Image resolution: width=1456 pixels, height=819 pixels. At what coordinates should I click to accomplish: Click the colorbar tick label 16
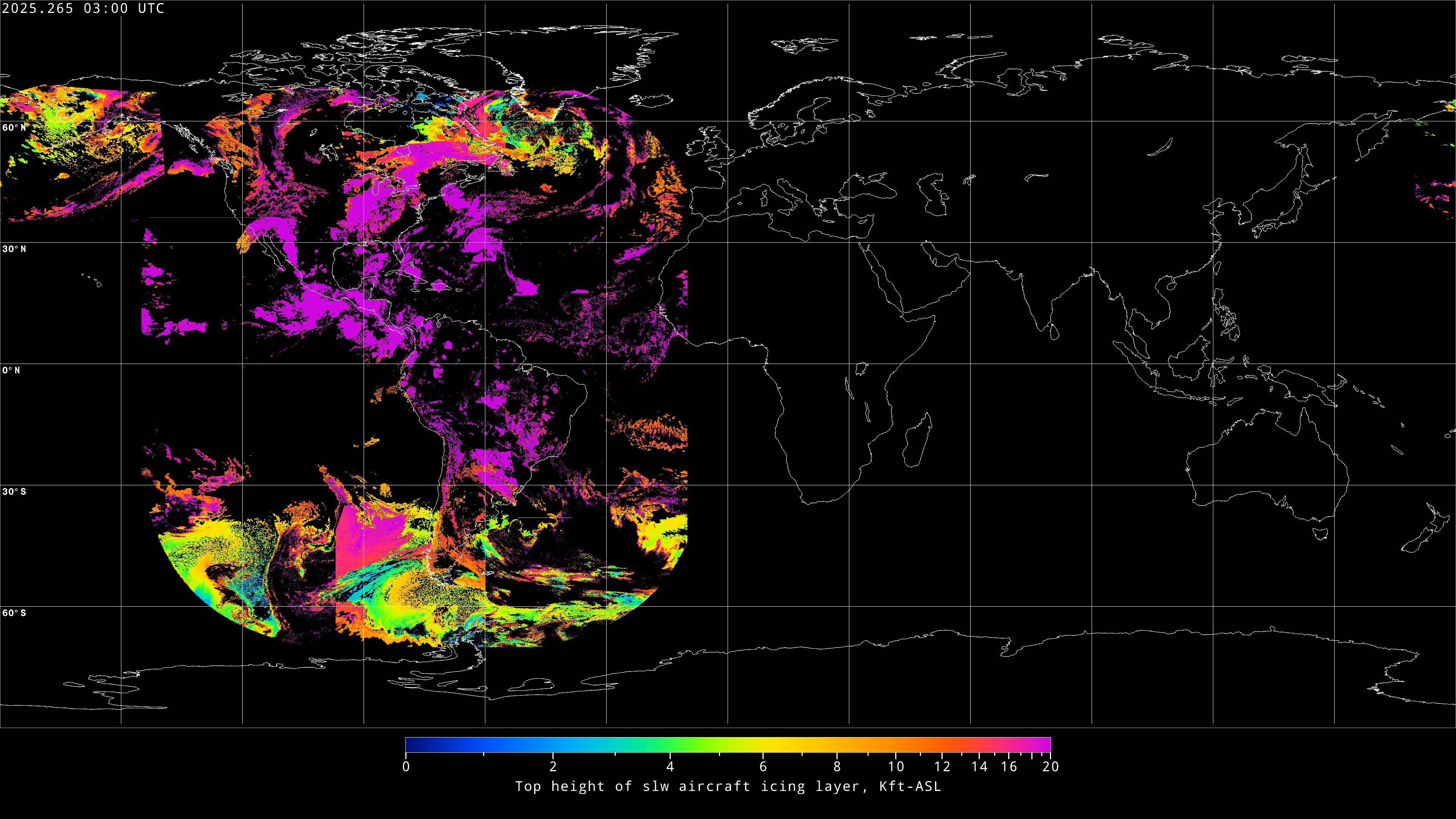click(x=1009, y=767)
